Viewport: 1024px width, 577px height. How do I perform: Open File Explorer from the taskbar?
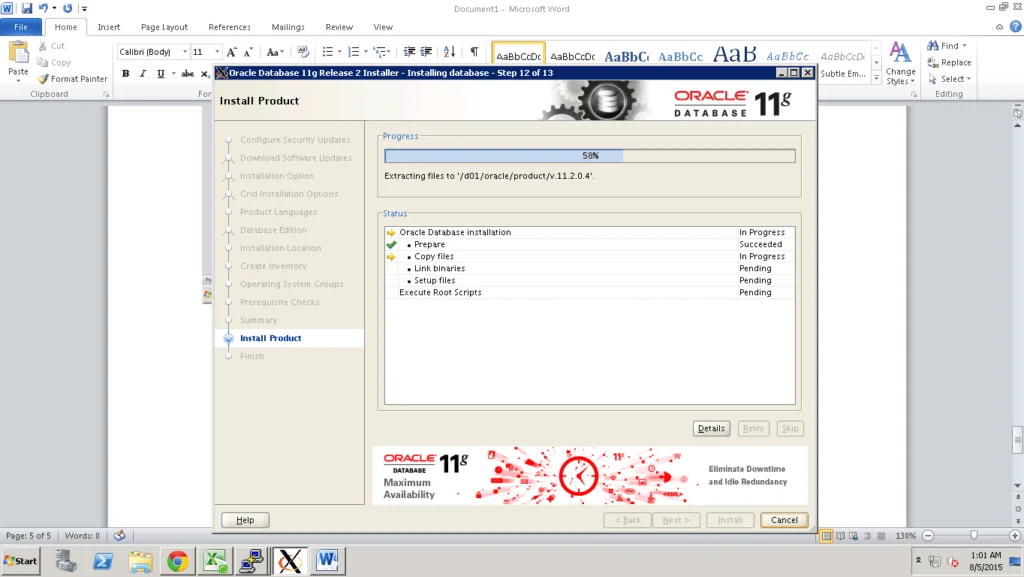pos(140,561)
